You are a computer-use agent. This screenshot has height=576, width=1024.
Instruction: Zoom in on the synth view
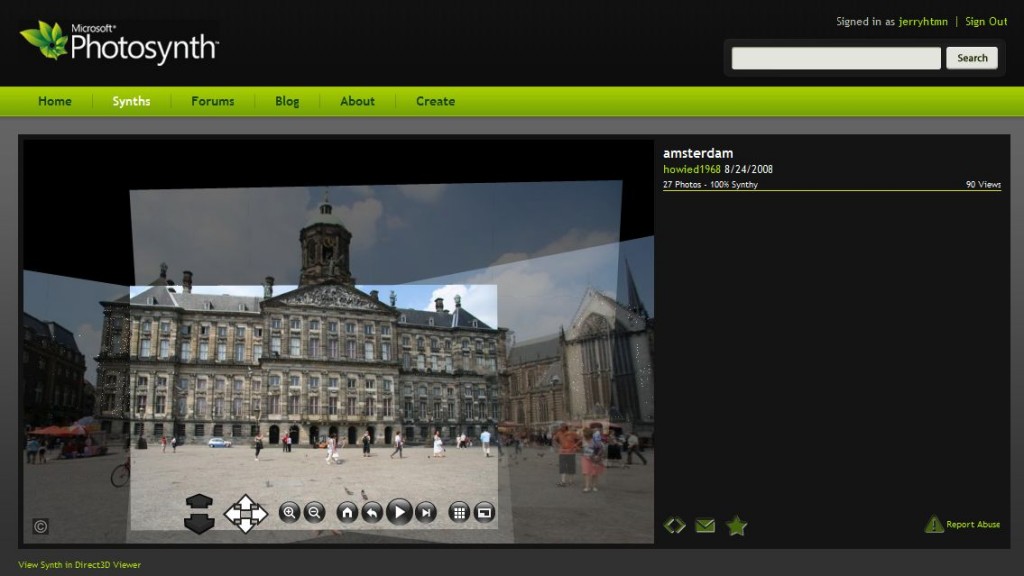tap(290, 513)
